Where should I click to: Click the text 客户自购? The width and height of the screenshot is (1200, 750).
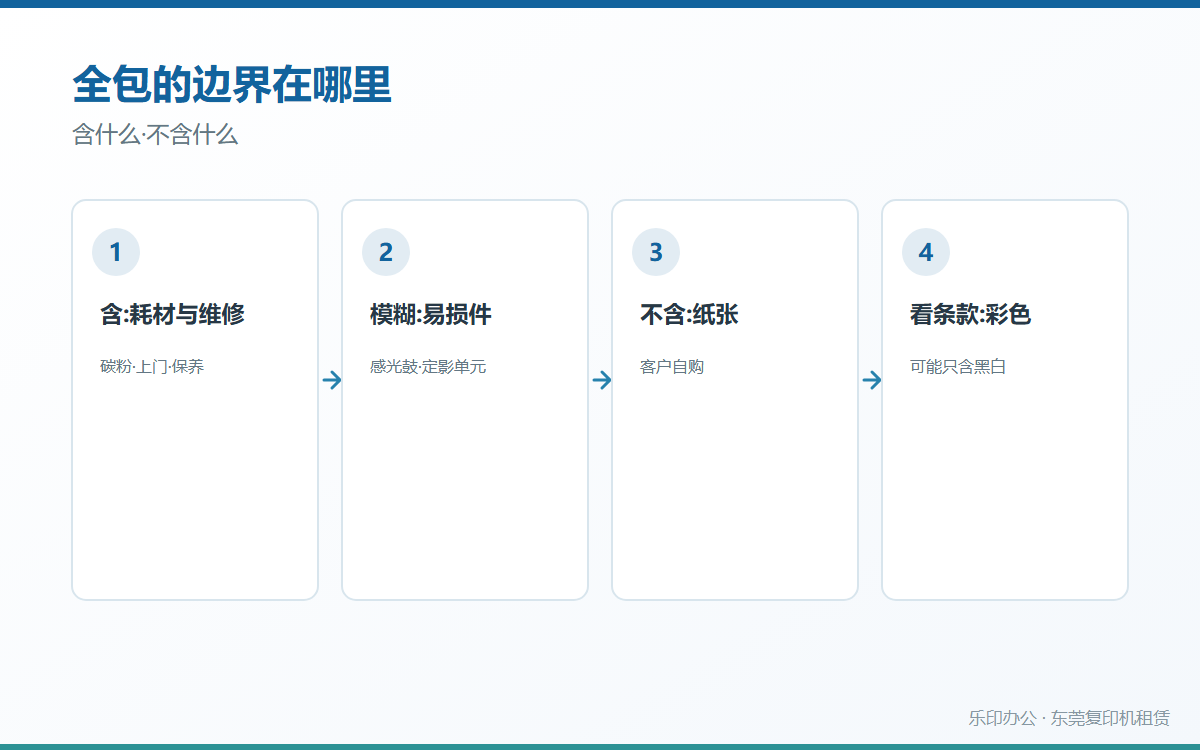672,367
